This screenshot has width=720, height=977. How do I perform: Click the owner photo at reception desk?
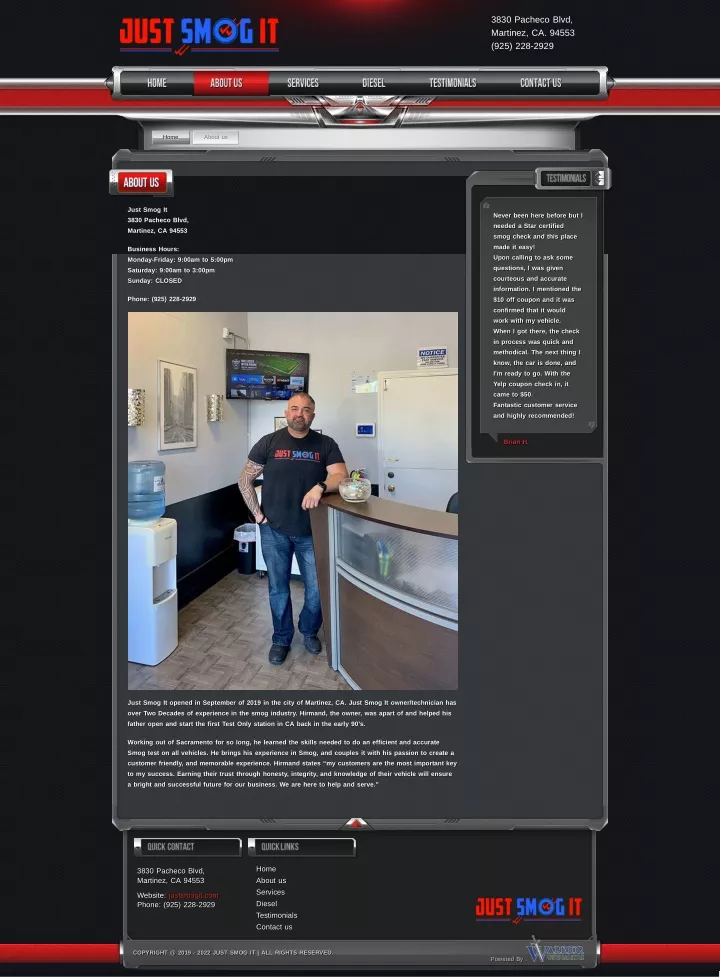(x=293, y=501)
